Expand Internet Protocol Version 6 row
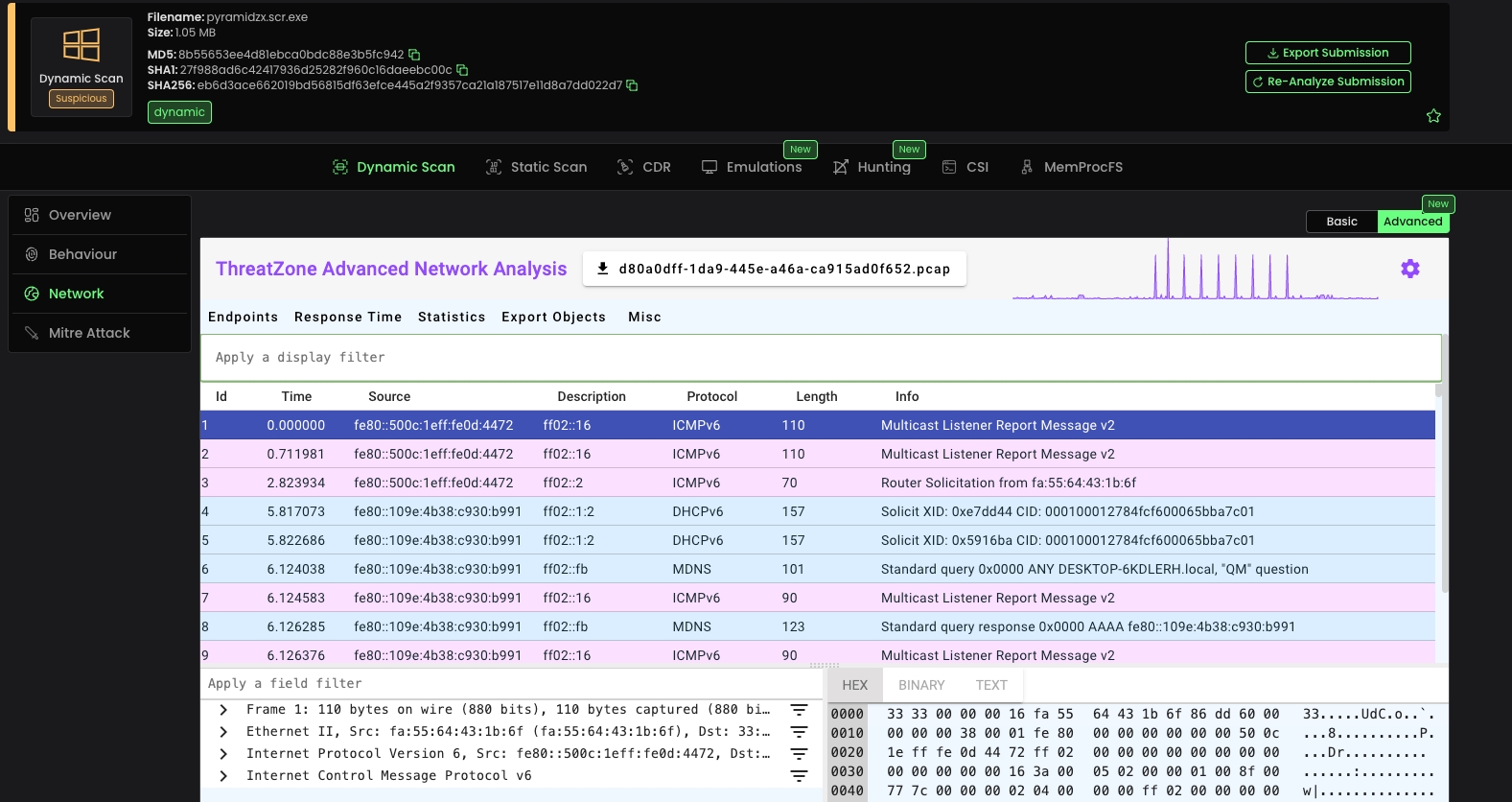Screen dimensions: 1512x802 coord(223,754)
